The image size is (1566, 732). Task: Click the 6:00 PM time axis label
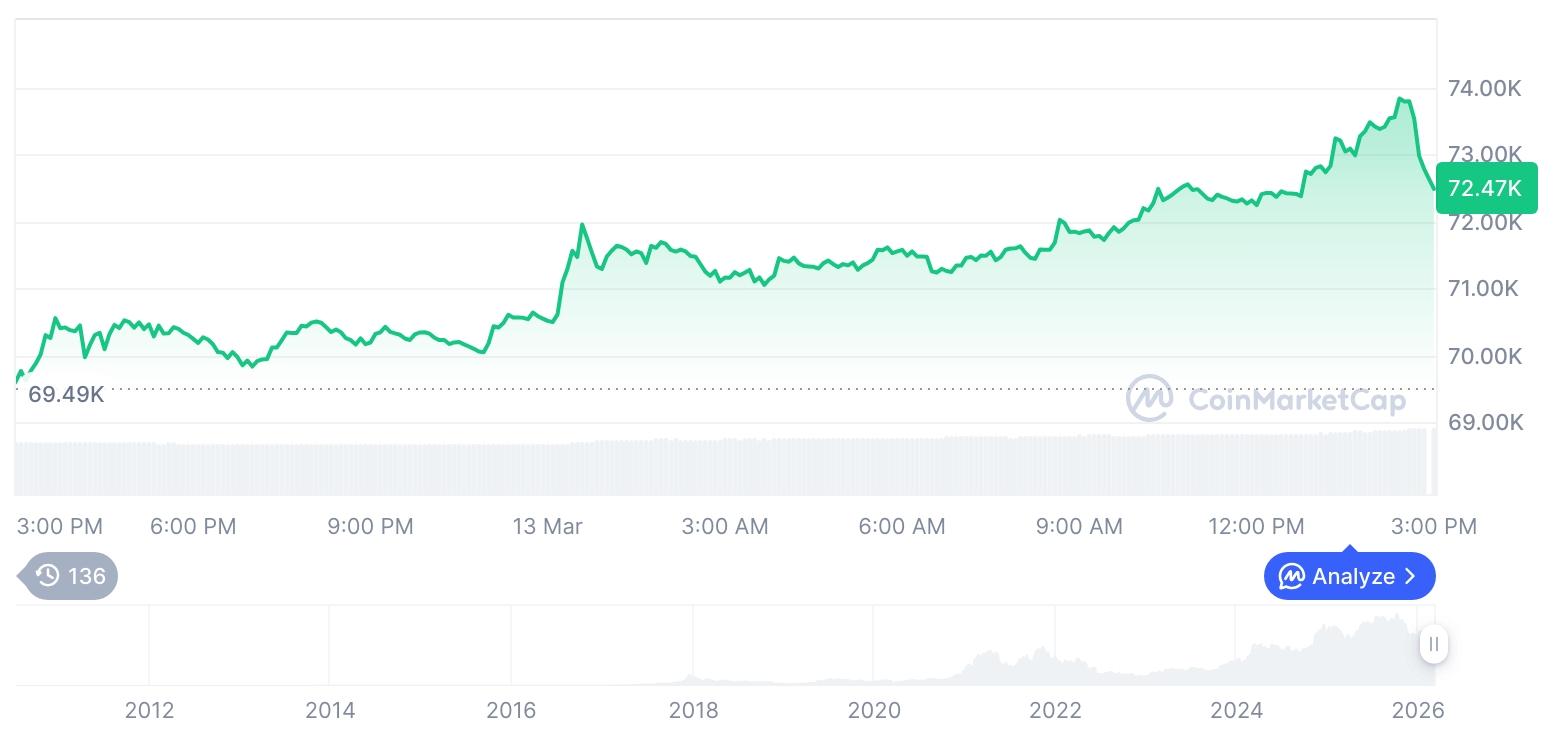click(193, 526)
